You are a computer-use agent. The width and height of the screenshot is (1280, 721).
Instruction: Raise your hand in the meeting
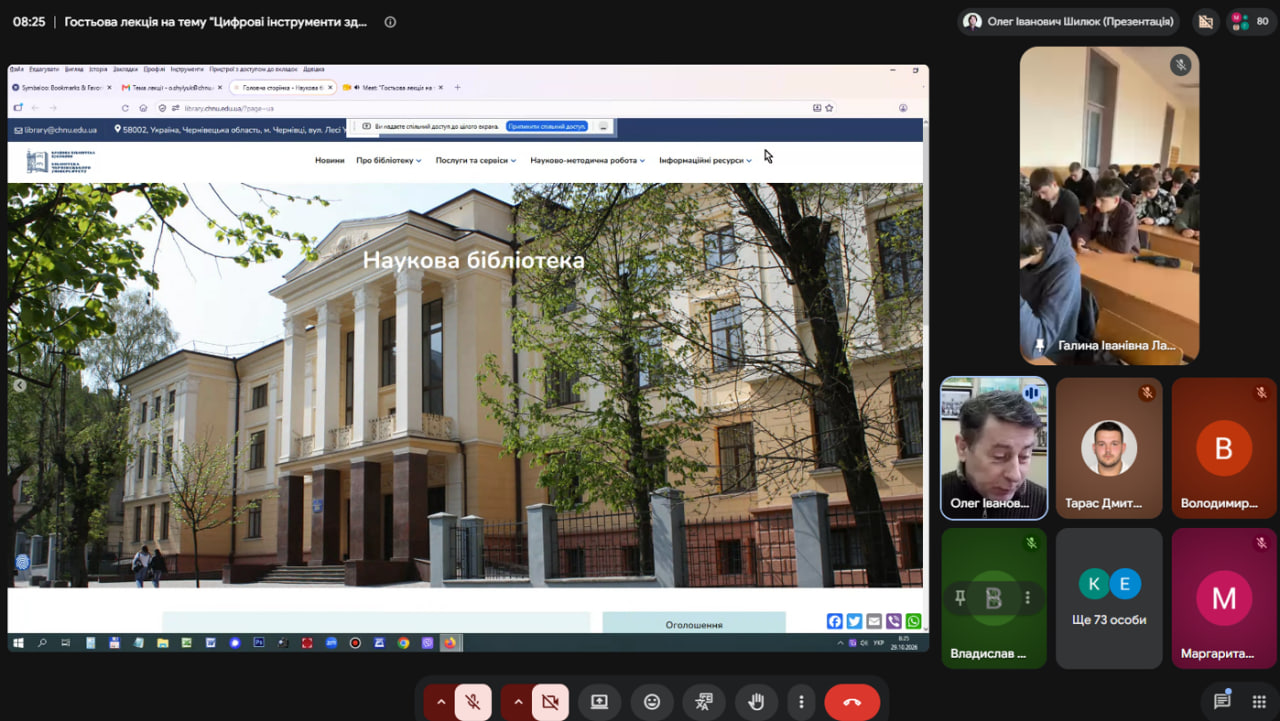pyautogui.click(x=757, y=702)
